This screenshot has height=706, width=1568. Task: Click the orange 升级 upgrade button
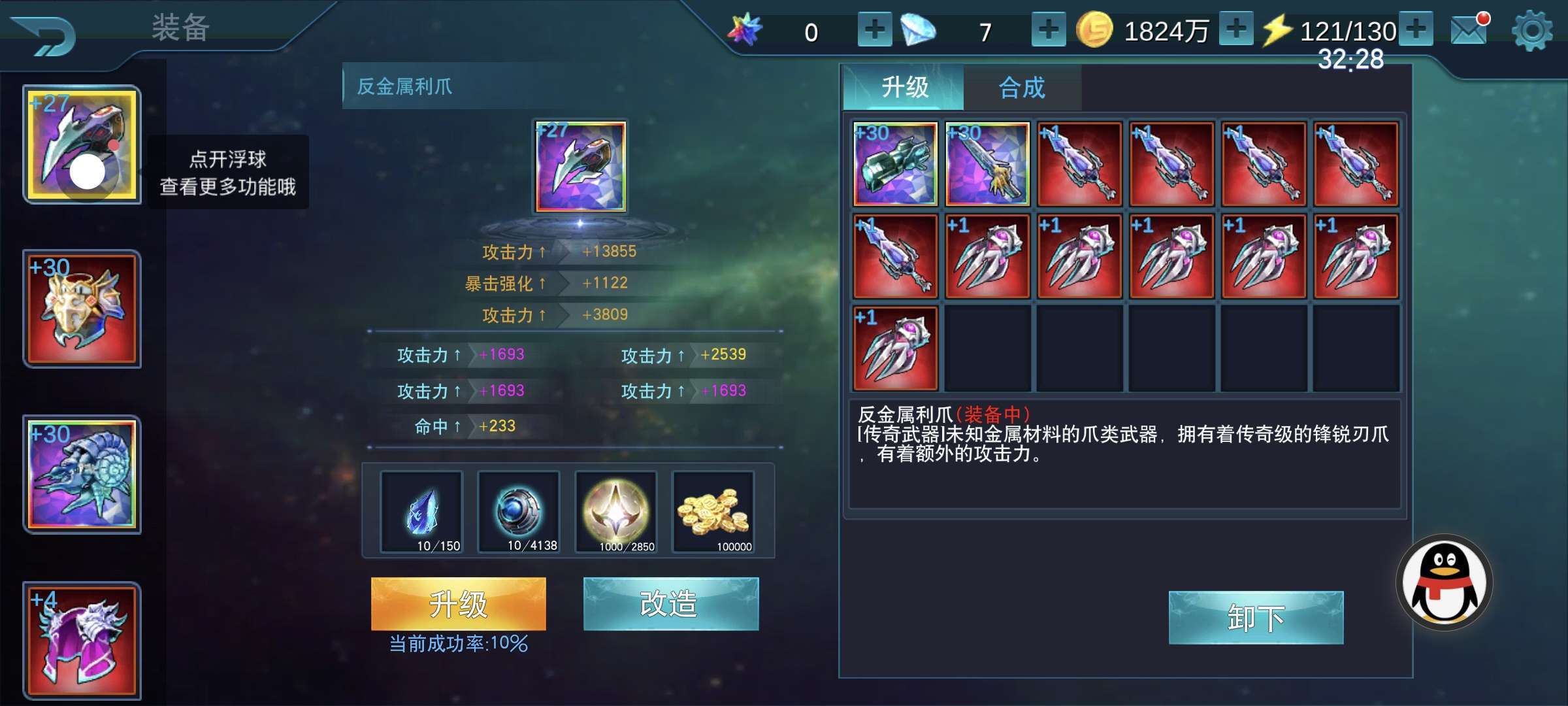point(459,603)
